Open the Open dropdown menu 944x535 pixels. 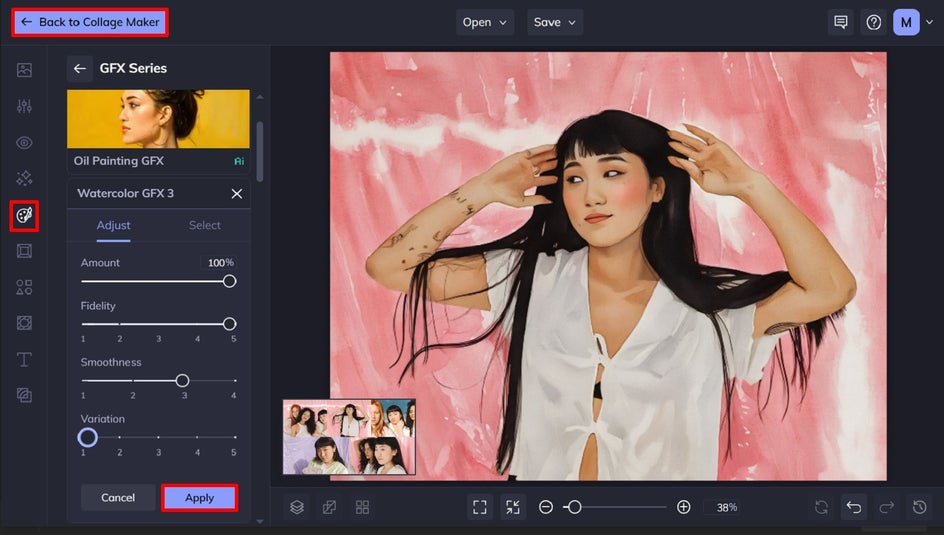point(485,22)
